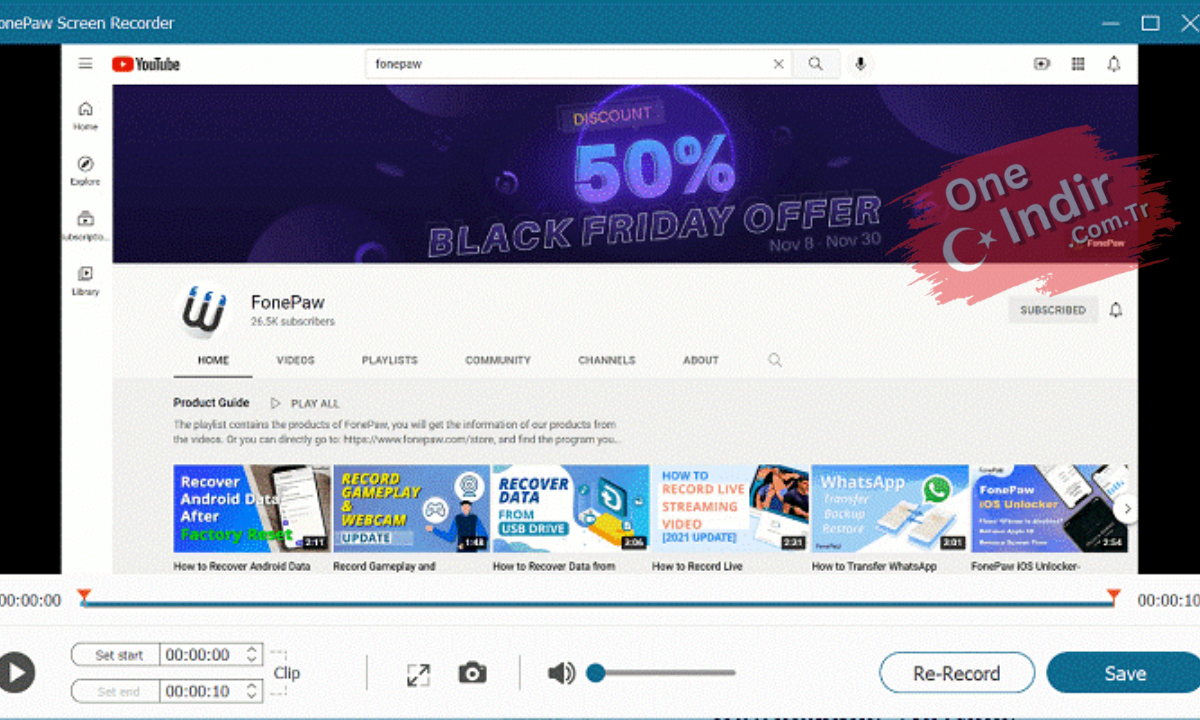Open the YouTube hamburger menu

point(86,63)
